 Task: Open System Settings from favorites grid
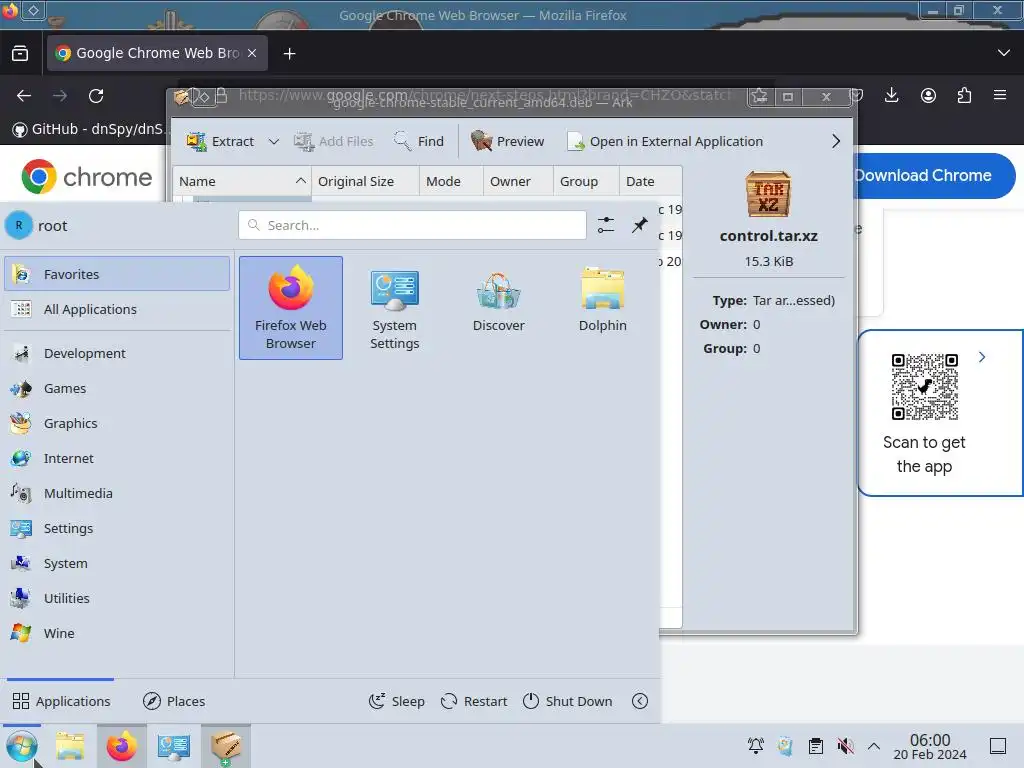click(394, 308)
